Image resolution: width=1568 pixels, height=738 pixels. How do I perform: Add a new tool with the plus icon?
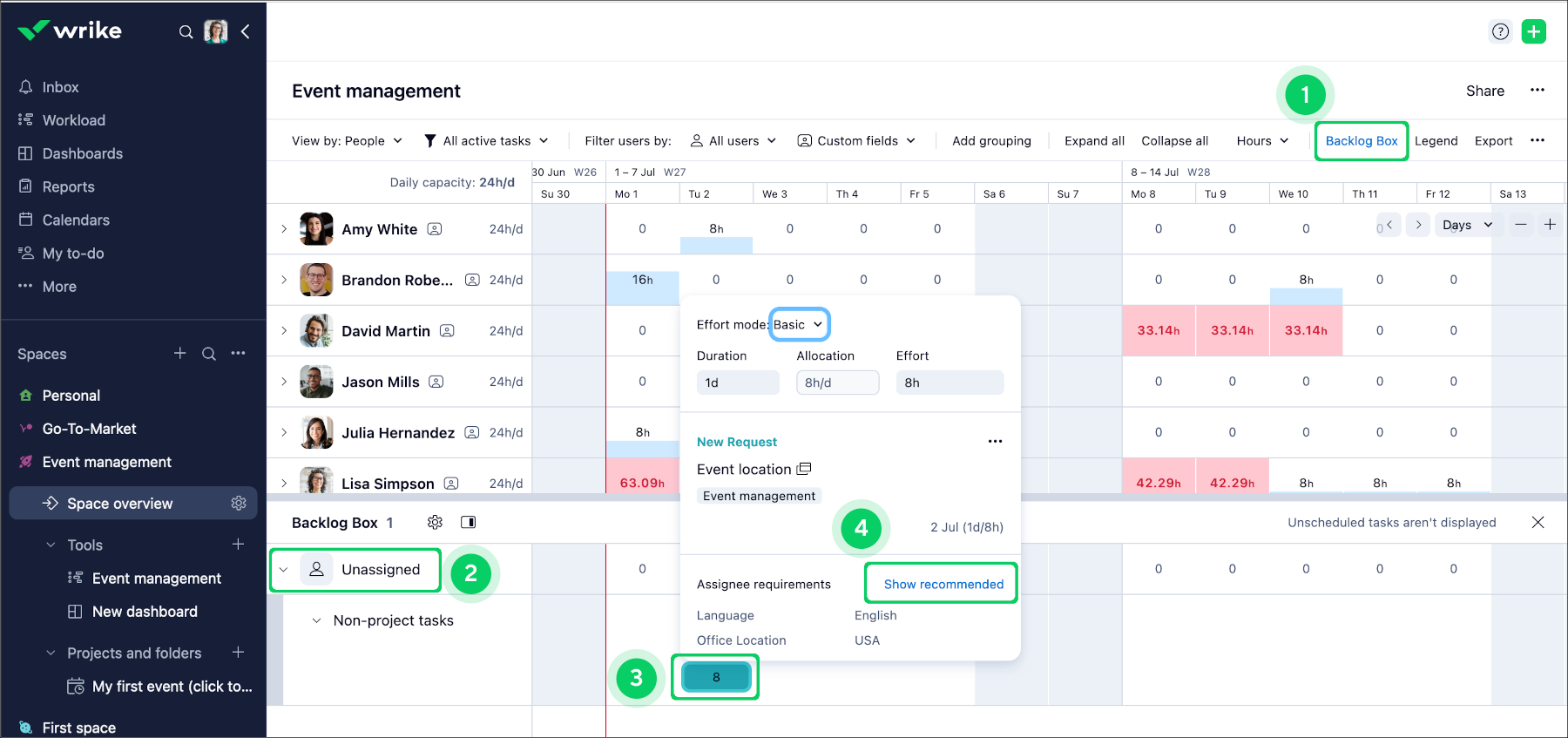tap(238, 544)
